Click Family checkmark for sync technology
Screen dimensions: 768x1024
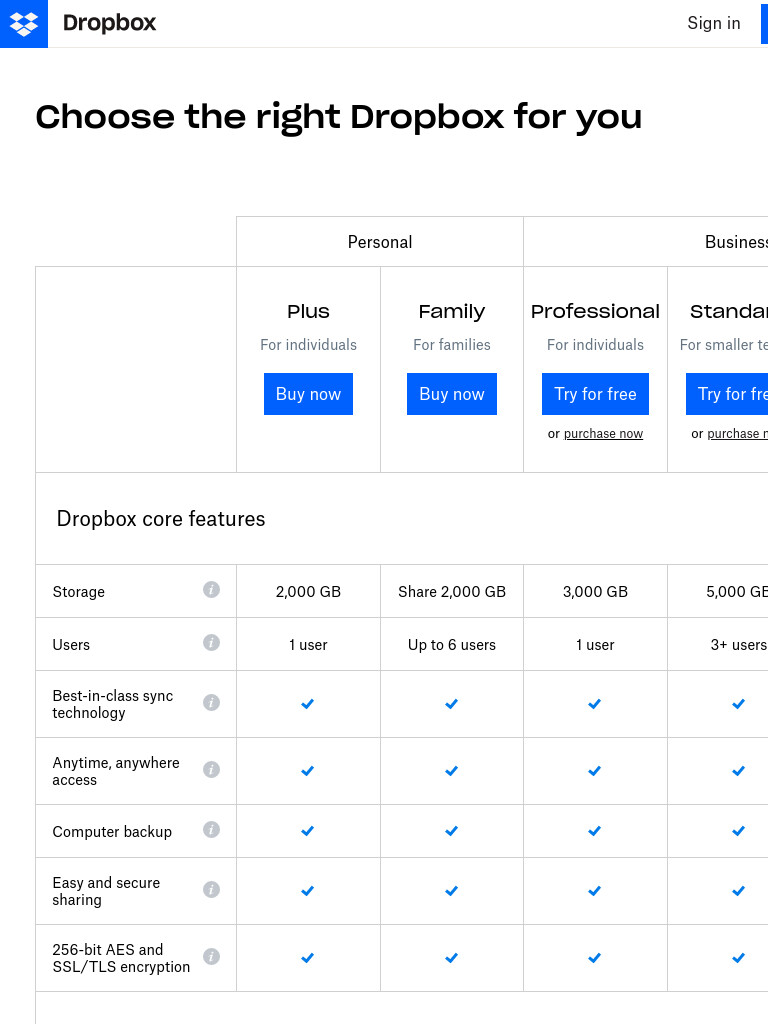pos(451,704)
